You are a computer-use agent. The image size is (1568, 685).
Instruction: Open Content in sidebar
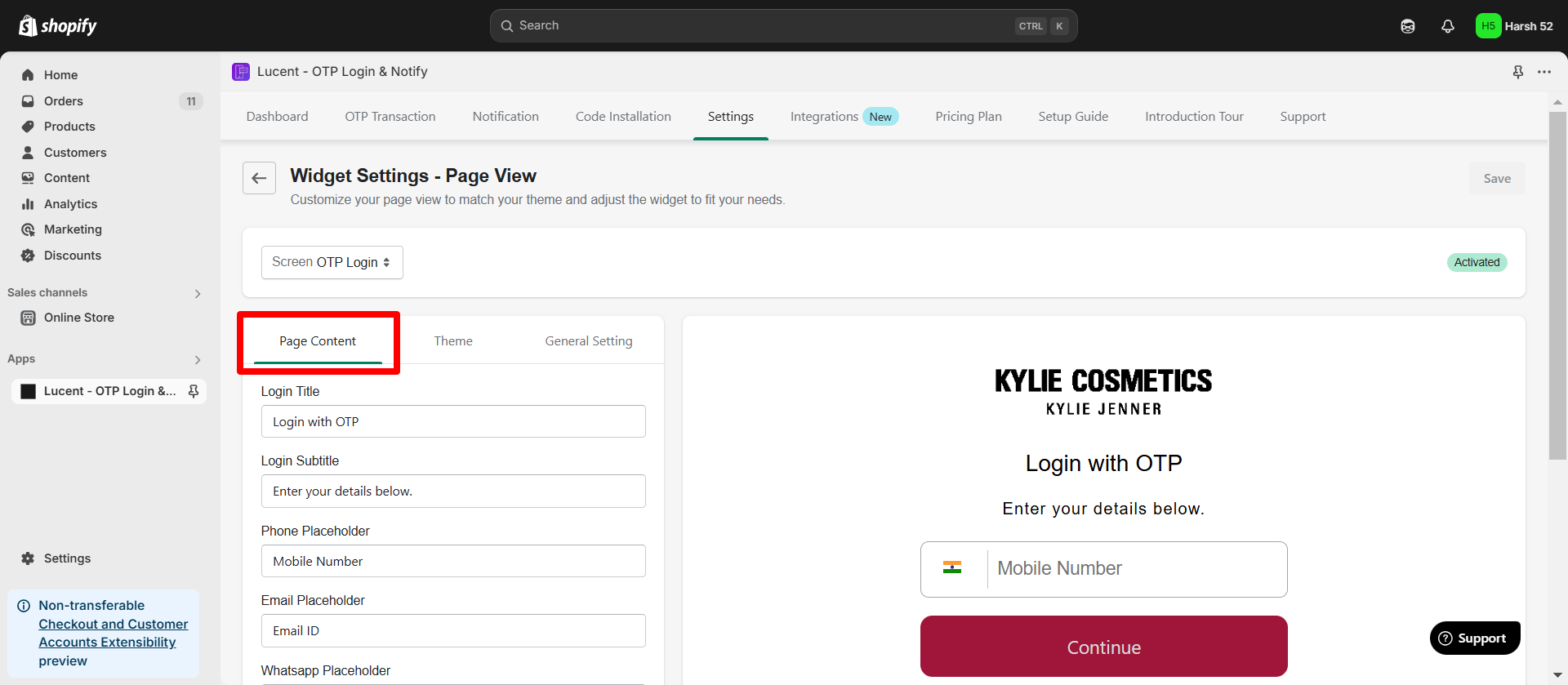pyautogui.click(x=67, y=178)
